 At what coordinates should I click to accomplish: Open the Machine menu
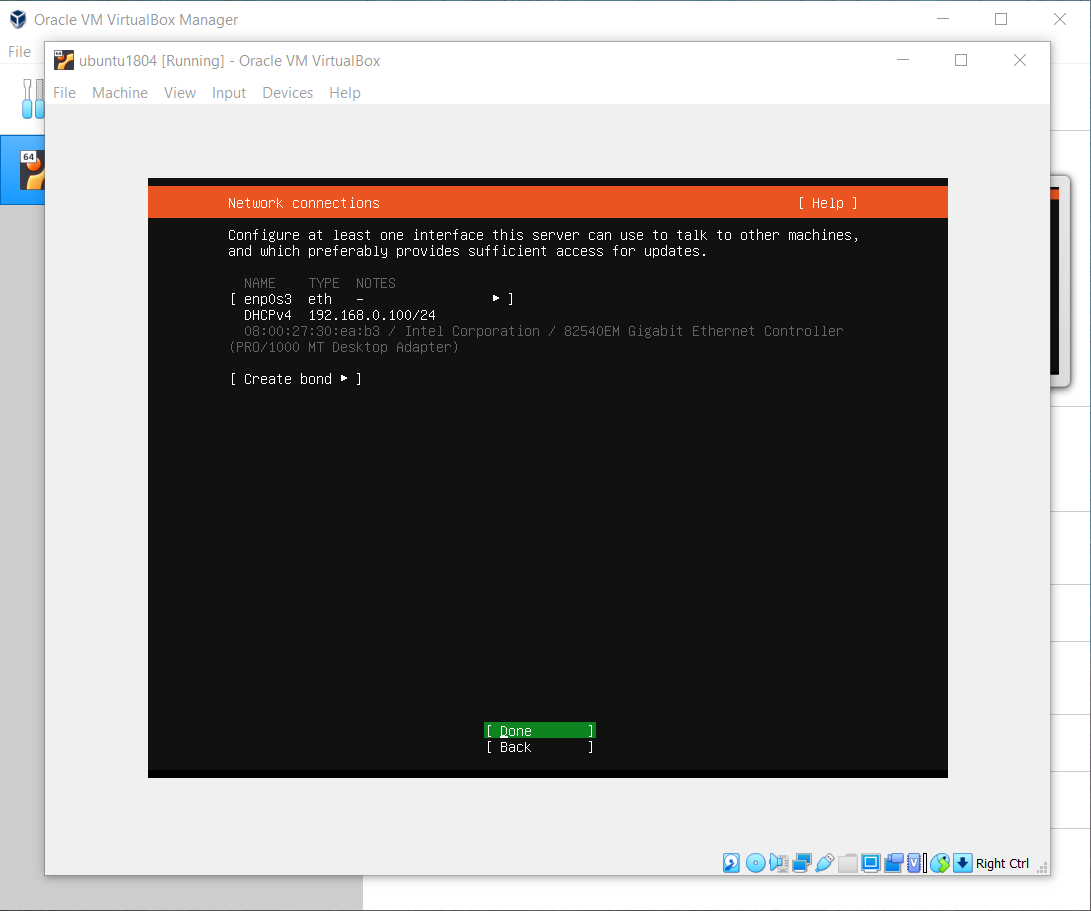[x=120, y=93]
